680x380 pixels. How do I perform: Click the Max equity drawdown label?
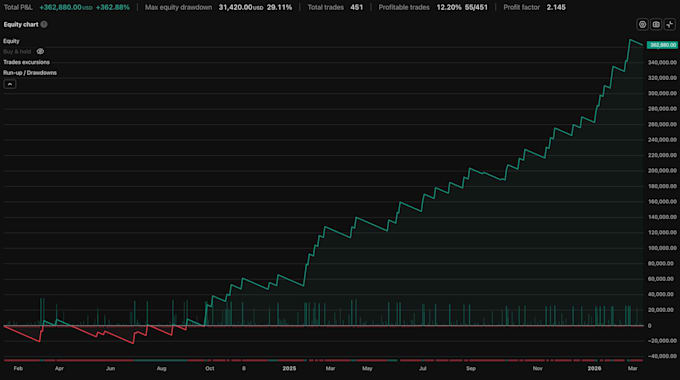pyautogui.click(x=179, y=7)
